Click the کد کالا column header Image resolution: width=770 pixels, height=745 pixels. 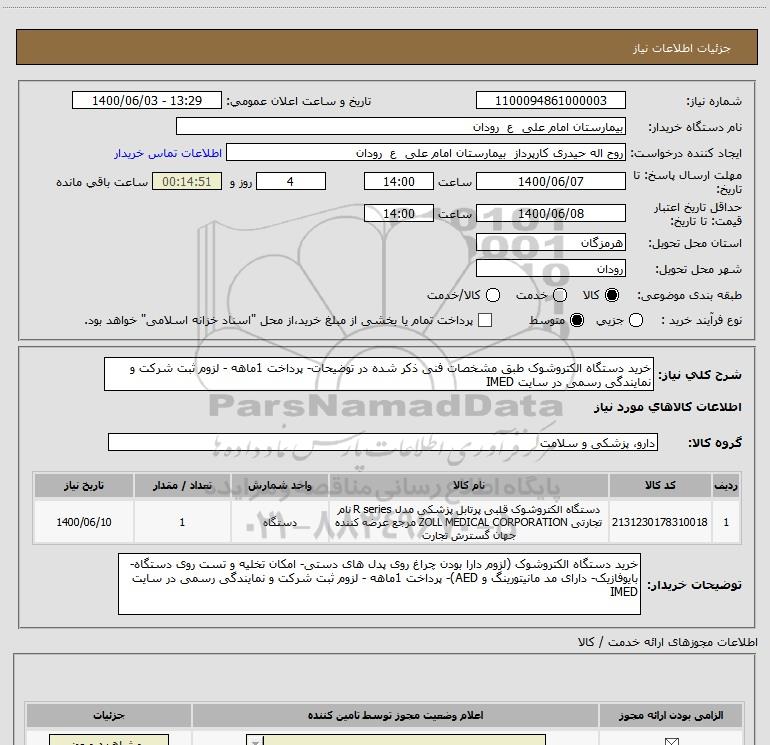click(660, 485)
